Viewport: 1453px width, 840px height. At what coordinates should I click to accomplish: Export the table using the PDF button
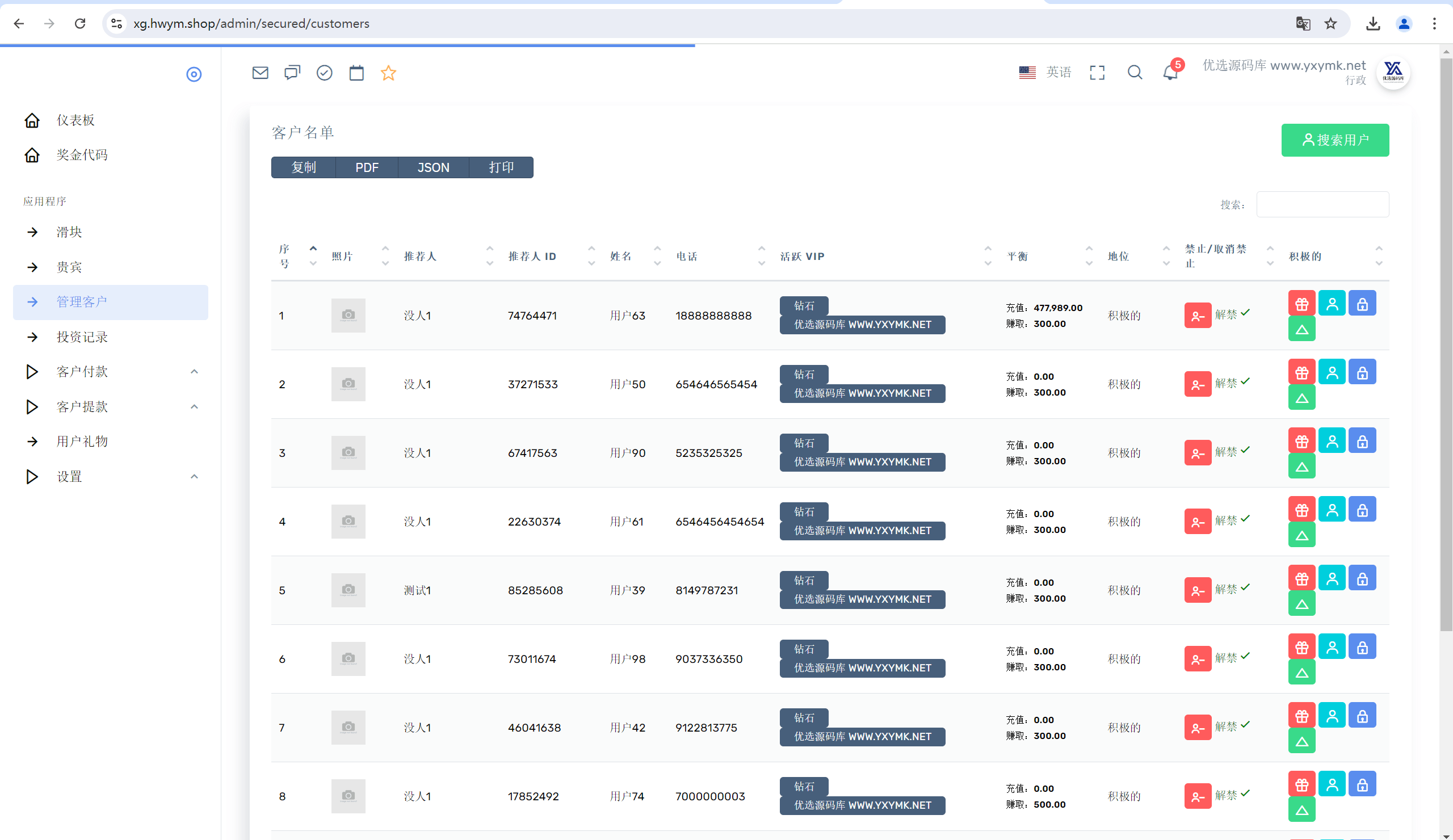pos(367,168)
